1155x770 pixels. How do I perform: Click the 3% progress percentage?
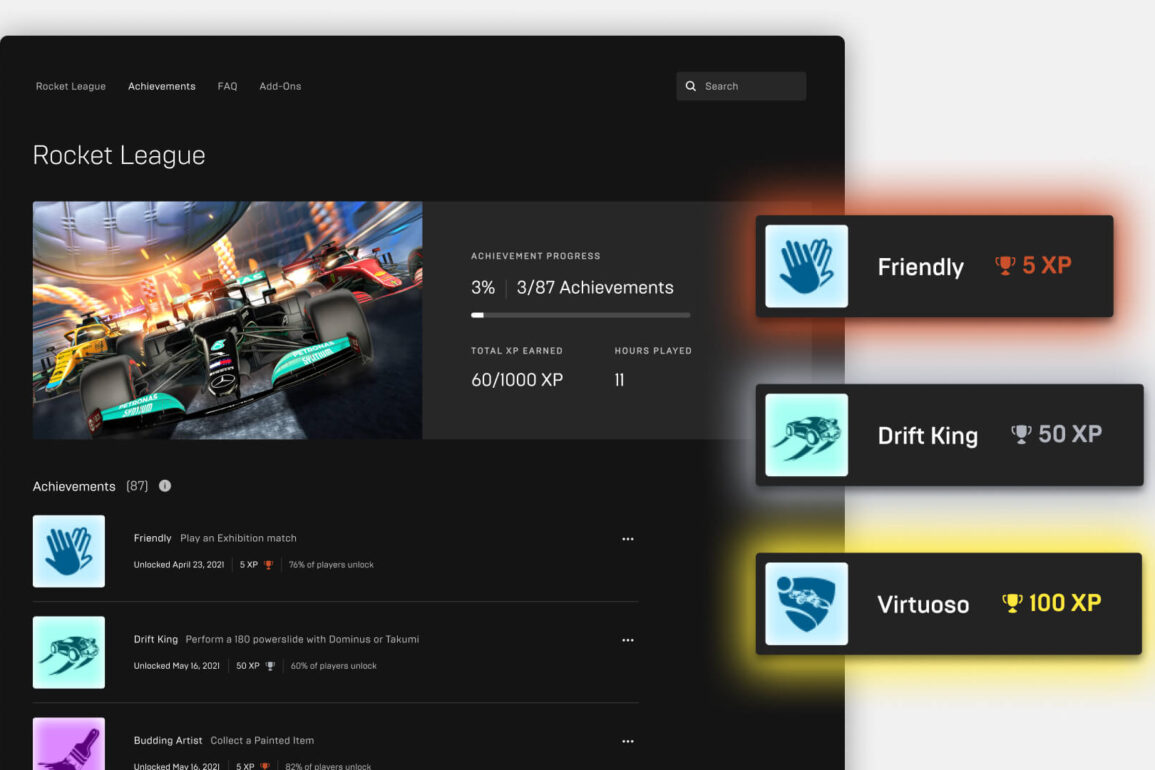pyautogui.click(x=483, y=287)
